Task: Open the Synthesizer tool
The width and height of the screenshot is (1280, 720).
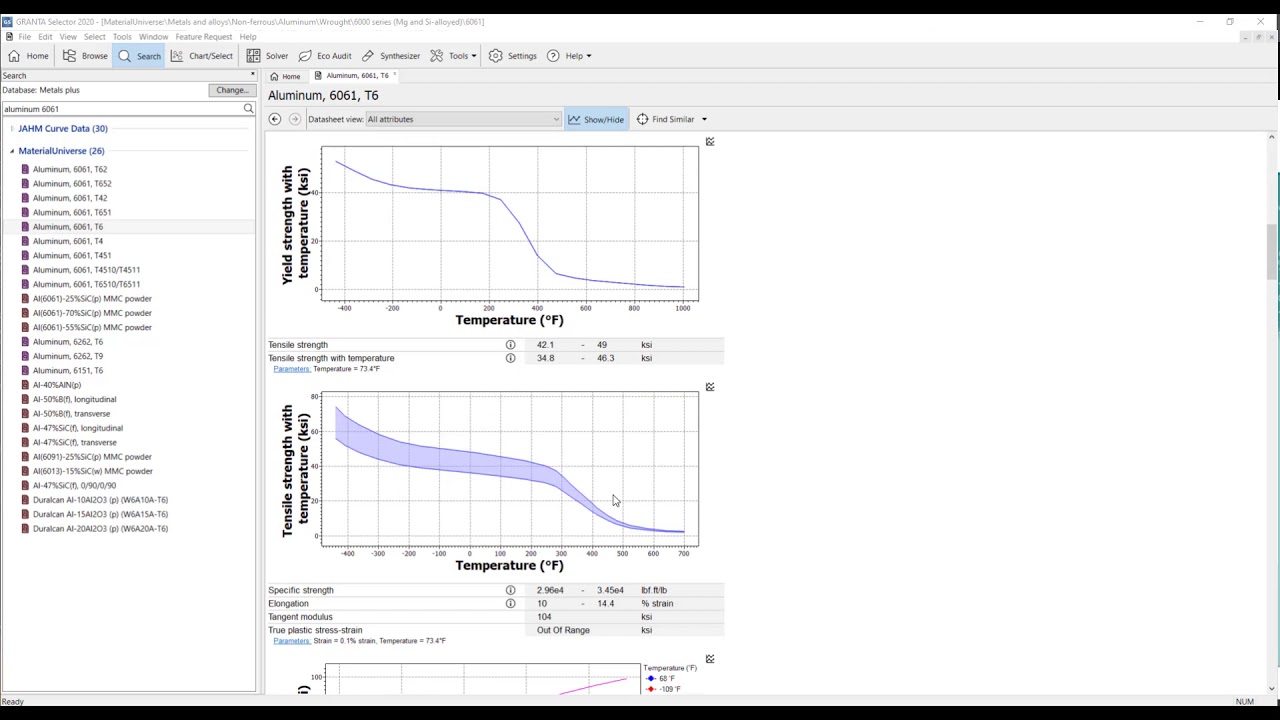Action: (390, 56)
